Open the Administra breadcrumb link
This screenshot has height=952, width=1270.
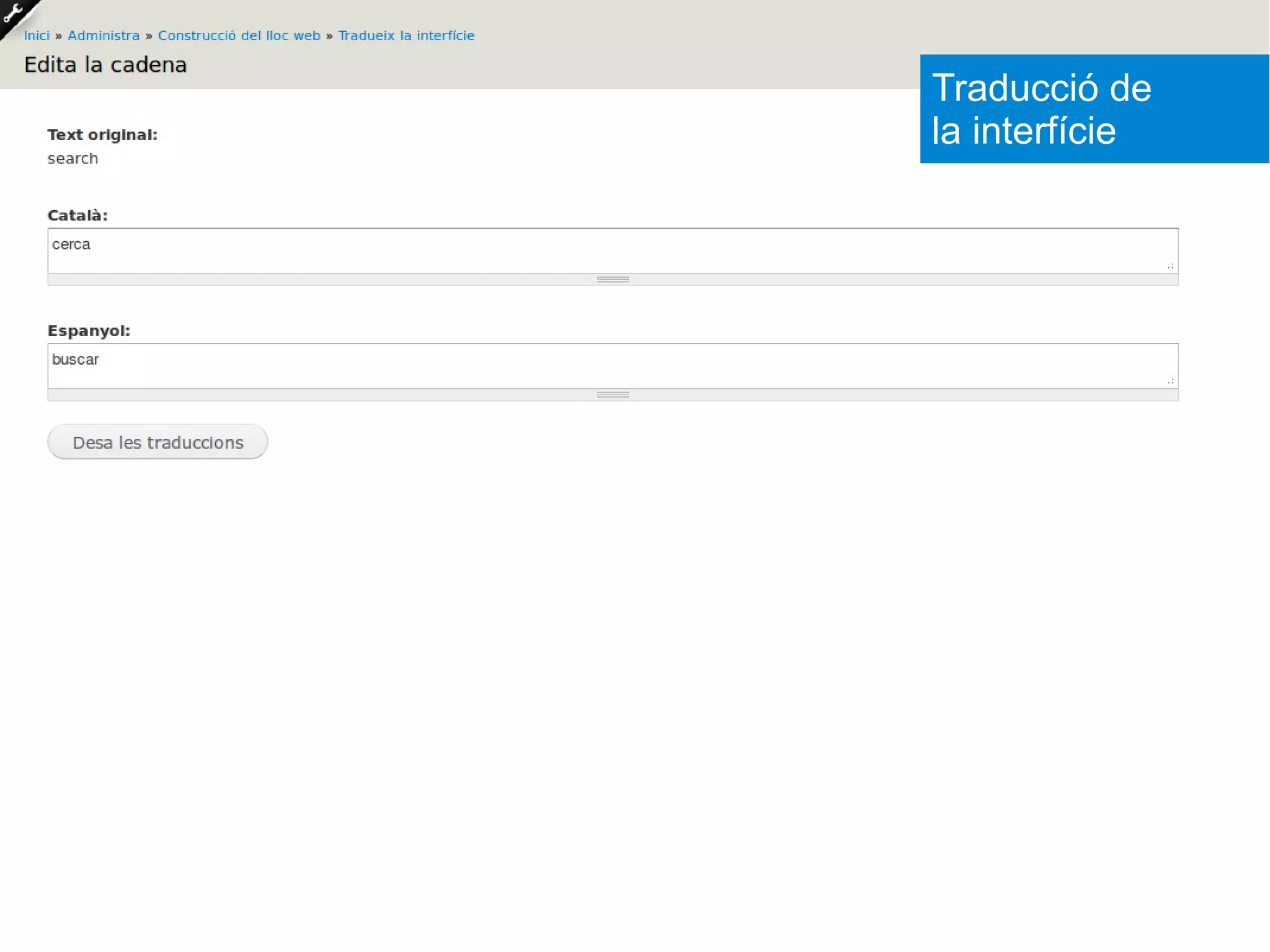pos(104,35)
